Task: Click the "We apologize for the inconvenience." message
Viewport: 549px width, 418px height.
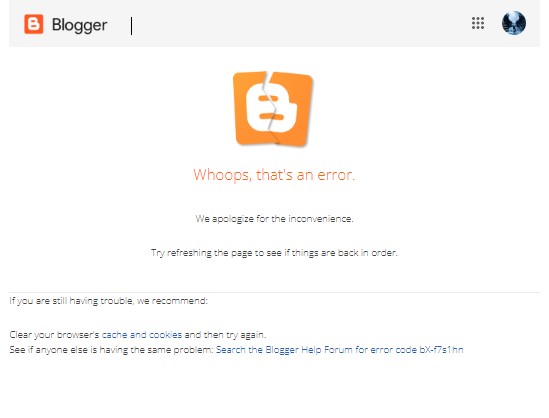Action: (274, 219)
